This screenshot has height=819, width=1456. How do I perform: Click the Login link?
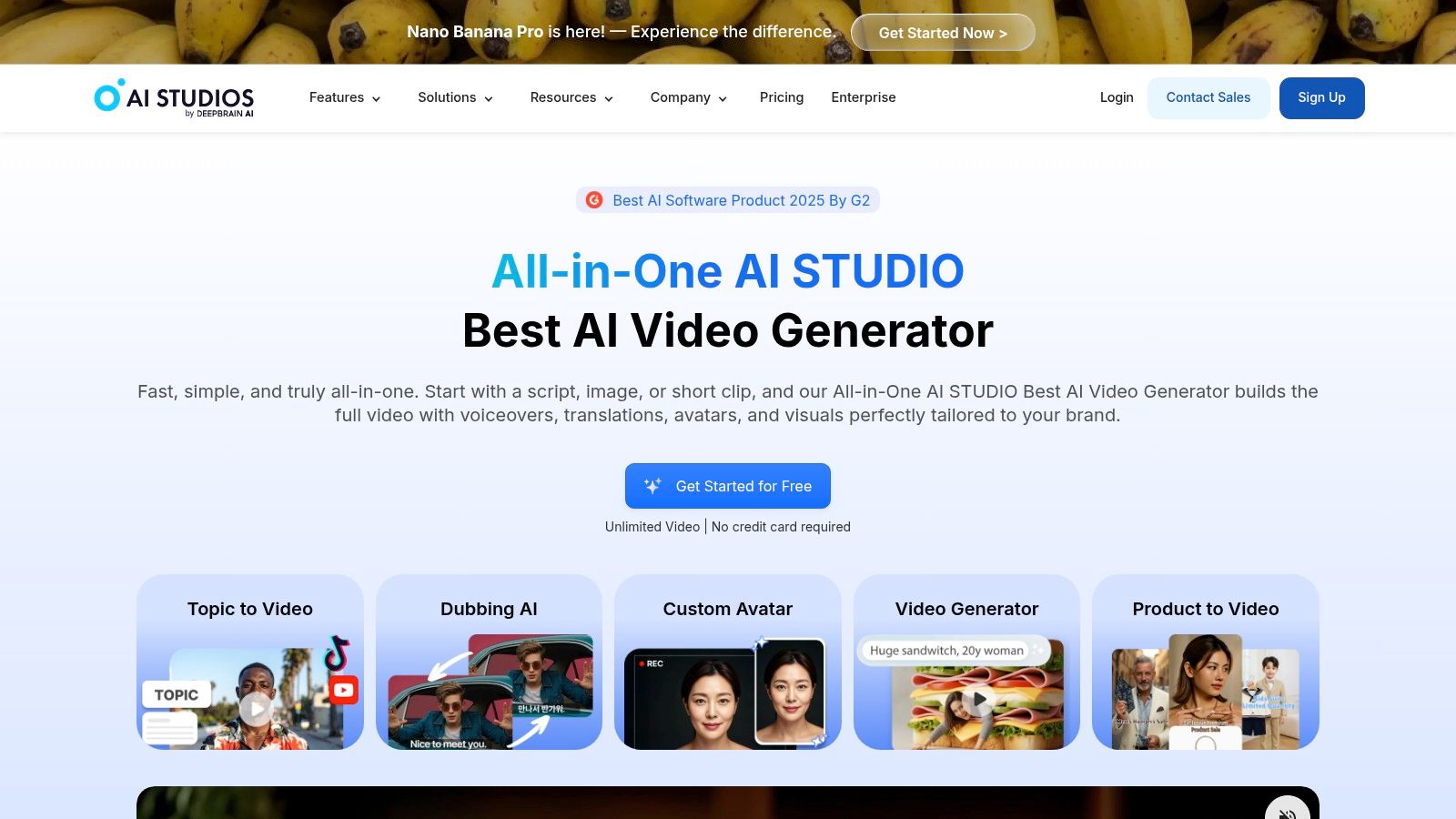pyautogui.click(x=1117, y=97)
